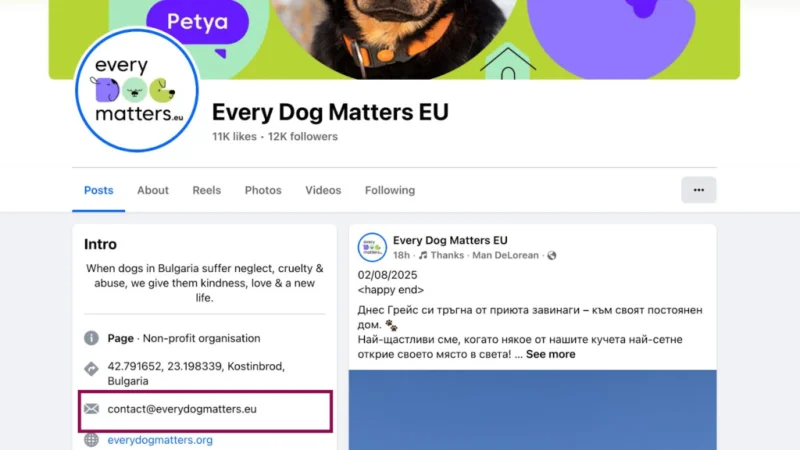Click the location direction icon in Intro
The height and width of the screenshot is (450, 800).
(x=91, y=369)
